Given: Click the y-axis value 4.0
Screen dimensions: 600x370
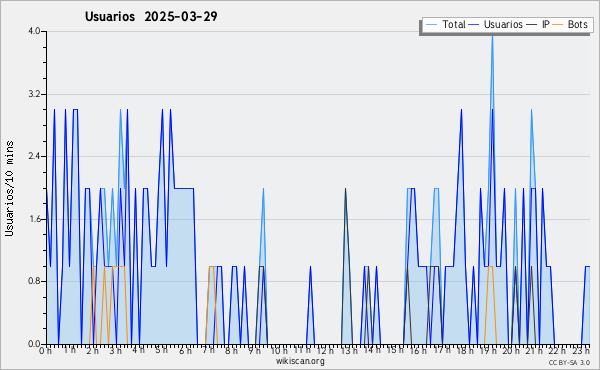Looking at the screenshot, I should 34,31.
